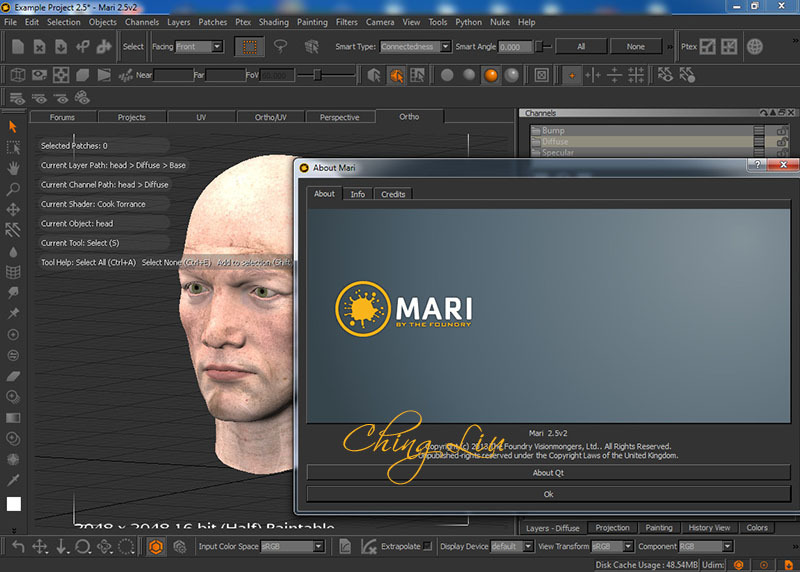Viewport: 800px width, 572px height.
Task: Select the lasso selection mode
Action: point(280,46)
